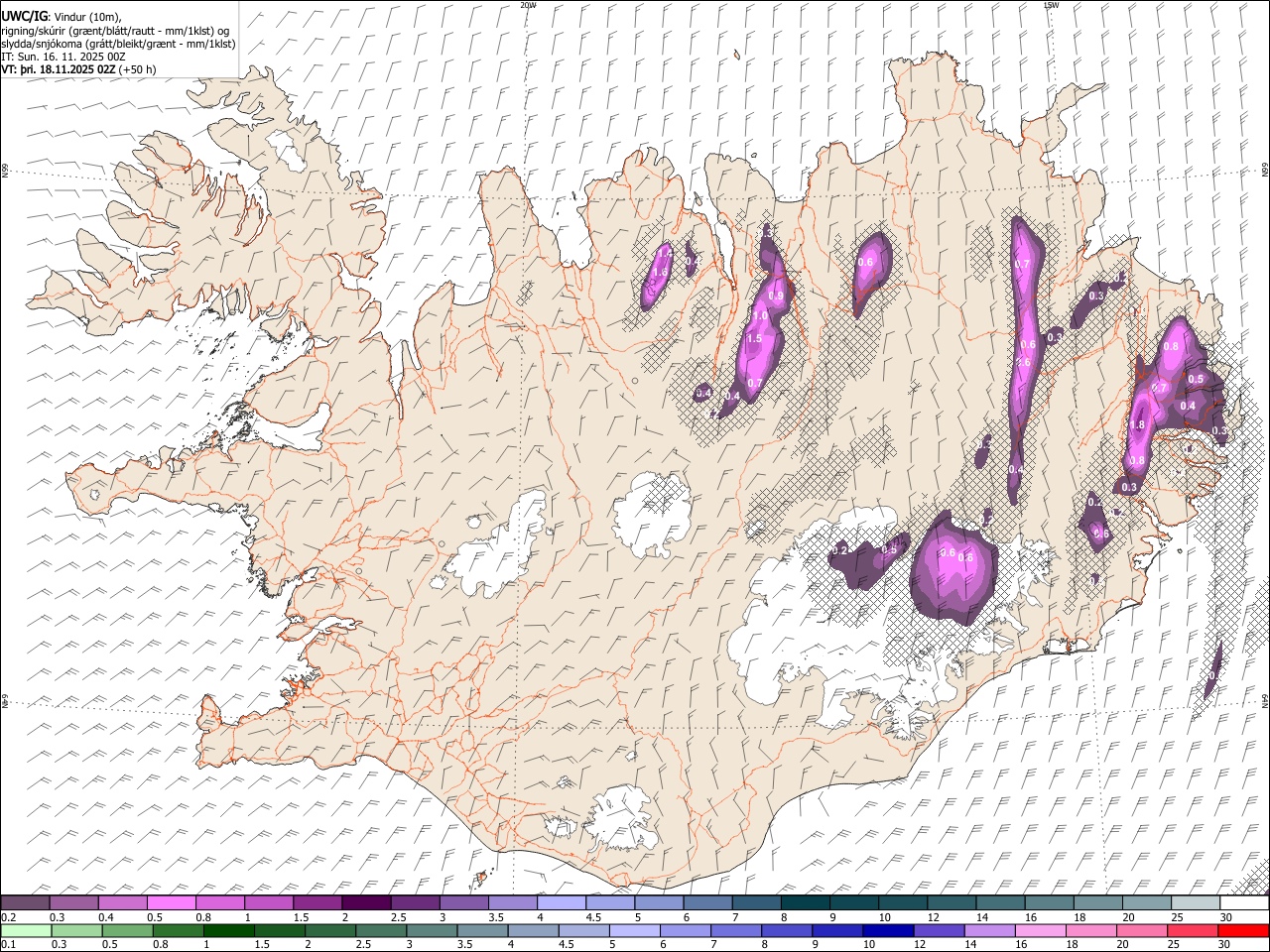Pick the medium green 0.8 rain legend swatch
1270x952 pixels.
pos(178,930)
